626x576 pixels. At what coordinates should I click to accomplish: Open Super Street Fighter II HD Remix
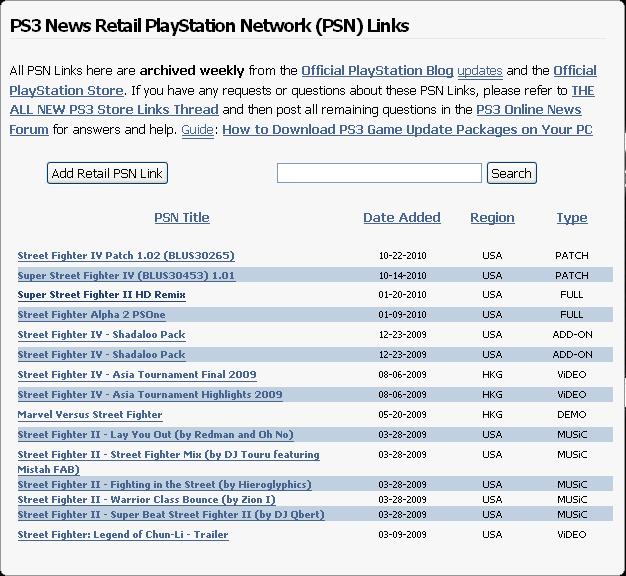102,295
